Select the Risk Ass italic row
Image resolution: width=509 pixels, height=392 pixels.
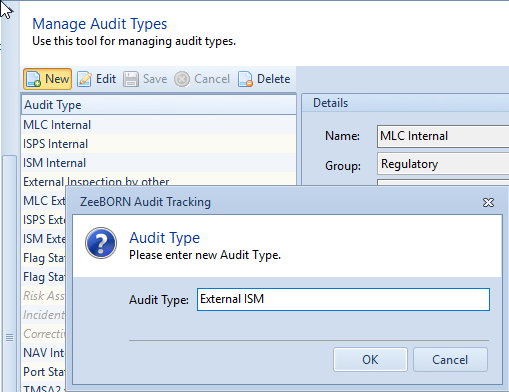pos(44,296)
